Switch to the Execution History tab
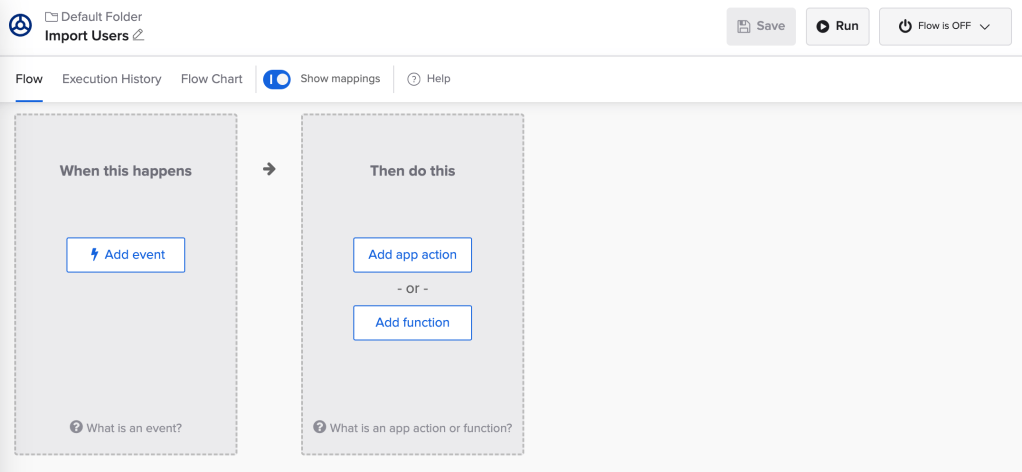Viewport: 1022px width, 472px height. (x=111, y=79)
